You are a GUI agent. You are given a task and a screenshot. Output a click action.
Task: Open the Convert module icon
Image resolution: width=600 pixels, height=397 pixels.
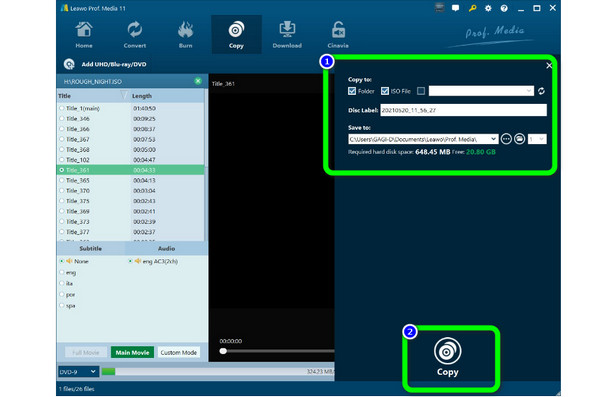[135, 30]
